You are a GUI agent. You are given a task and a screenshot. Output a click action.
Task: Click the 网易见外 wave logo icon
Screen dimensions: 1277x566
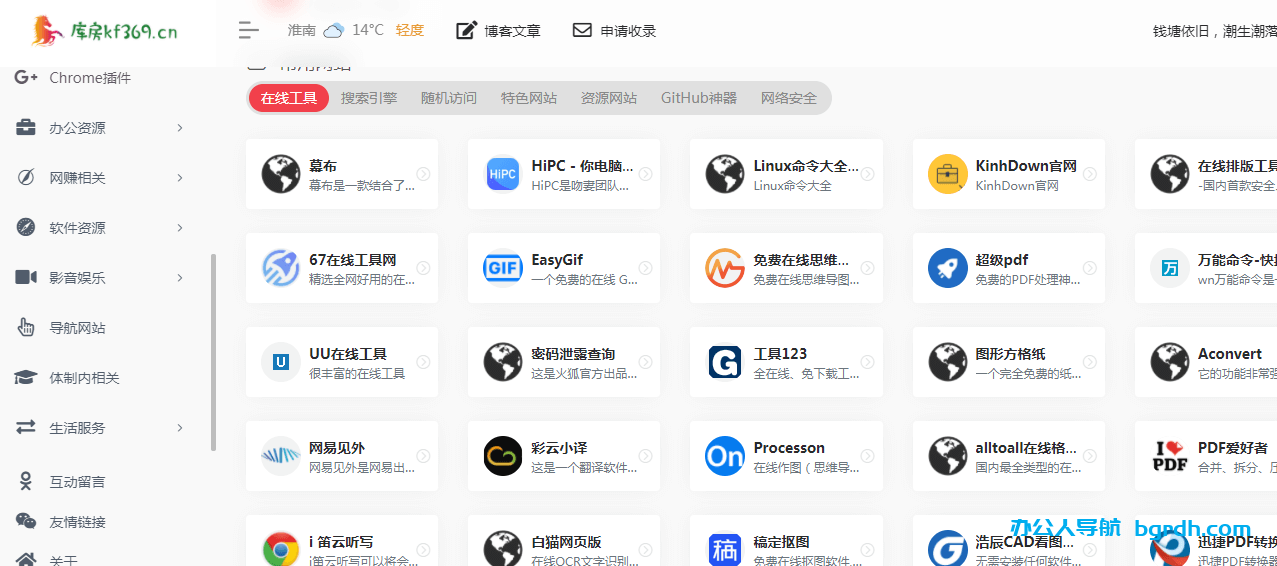point(281,456)
